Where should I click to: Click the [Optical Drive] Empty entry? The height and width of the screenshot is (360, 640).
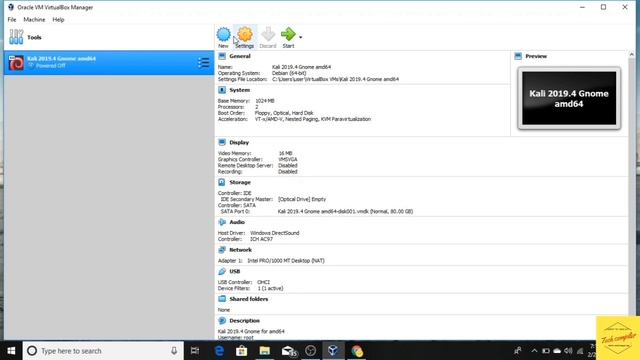[302, 199]
